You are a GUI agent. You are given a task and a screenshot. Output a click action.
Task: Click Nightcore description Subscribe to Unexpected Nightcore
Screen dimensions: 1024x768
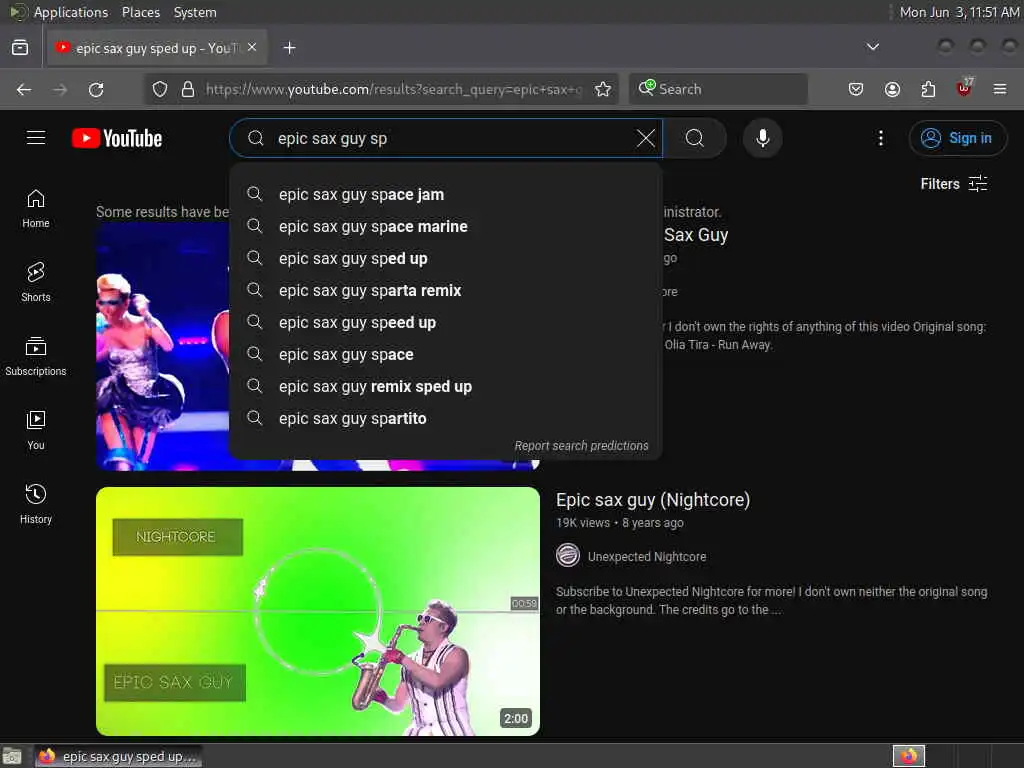(x=771, y=601)
